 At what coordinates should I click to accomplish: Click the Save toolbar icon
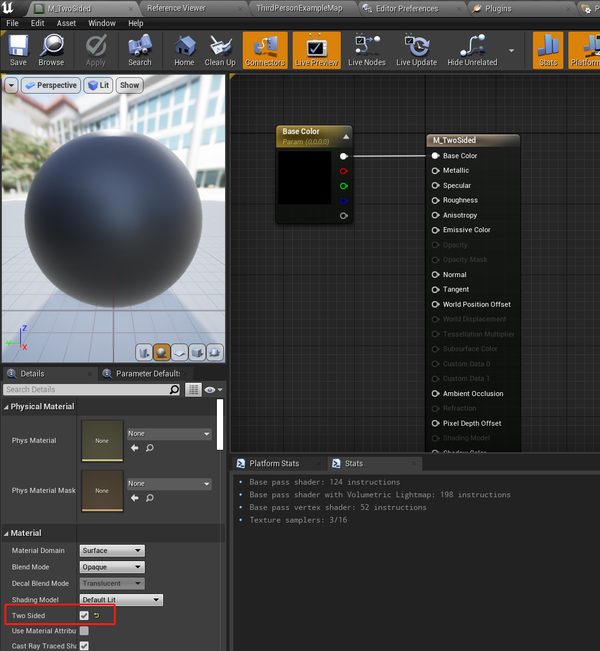(18, 50)
